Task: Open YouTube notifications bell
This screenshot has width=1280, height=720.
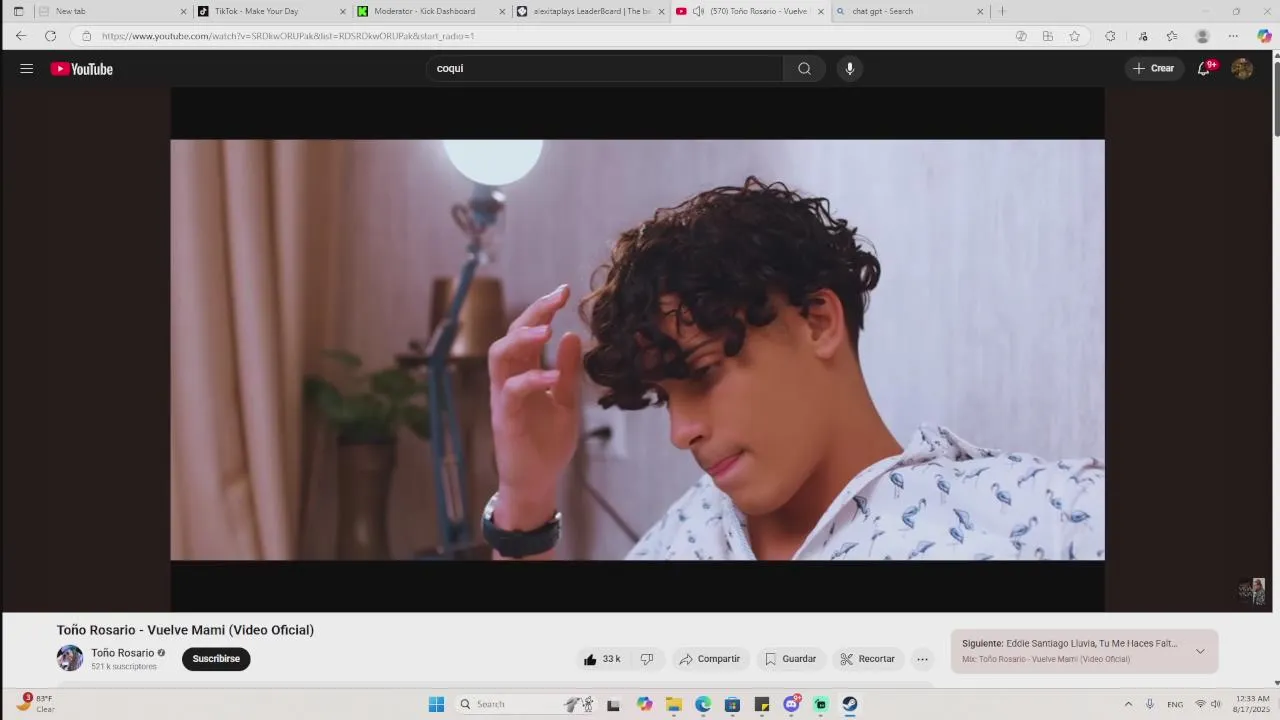Action: [x=1204, y=69]
